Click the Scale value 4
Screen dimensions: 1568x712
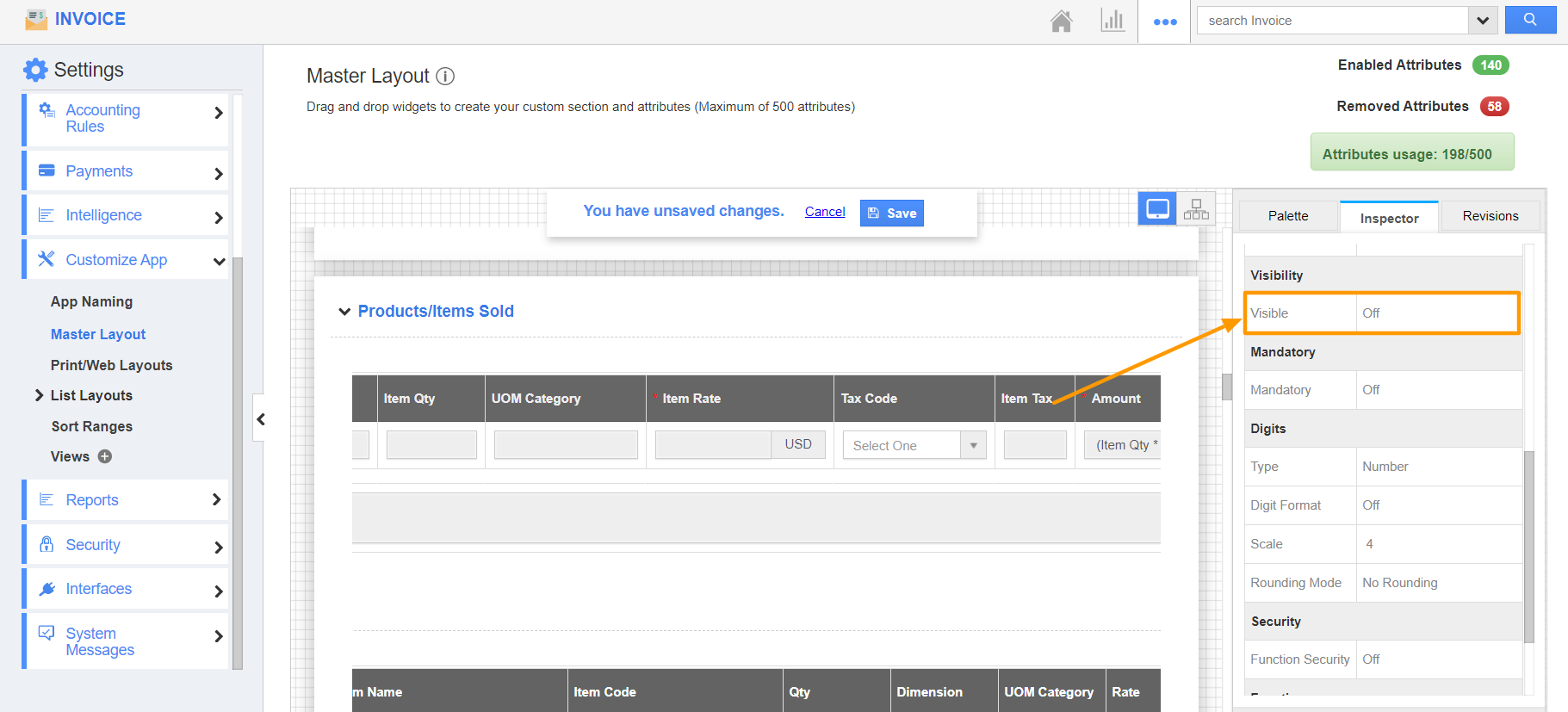click(x=1438, y=544)
